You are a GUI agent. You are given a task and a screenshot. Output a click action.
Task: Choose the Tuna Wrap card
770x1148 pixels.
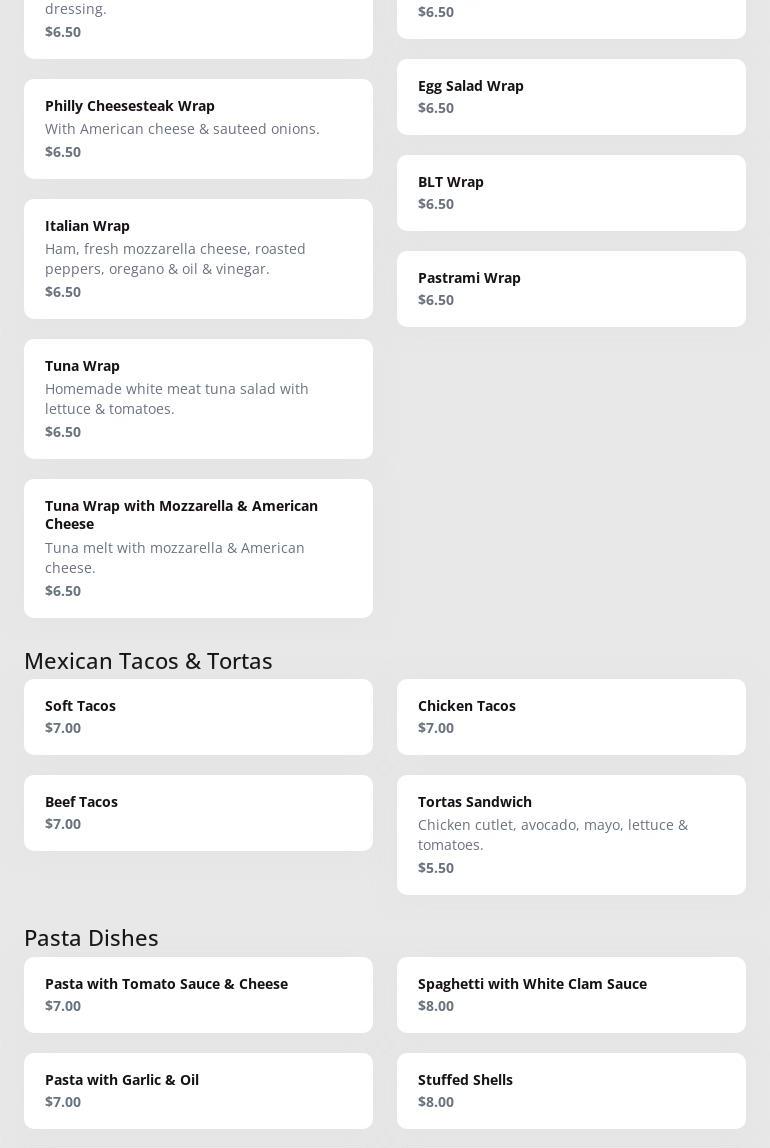point(198,398)
